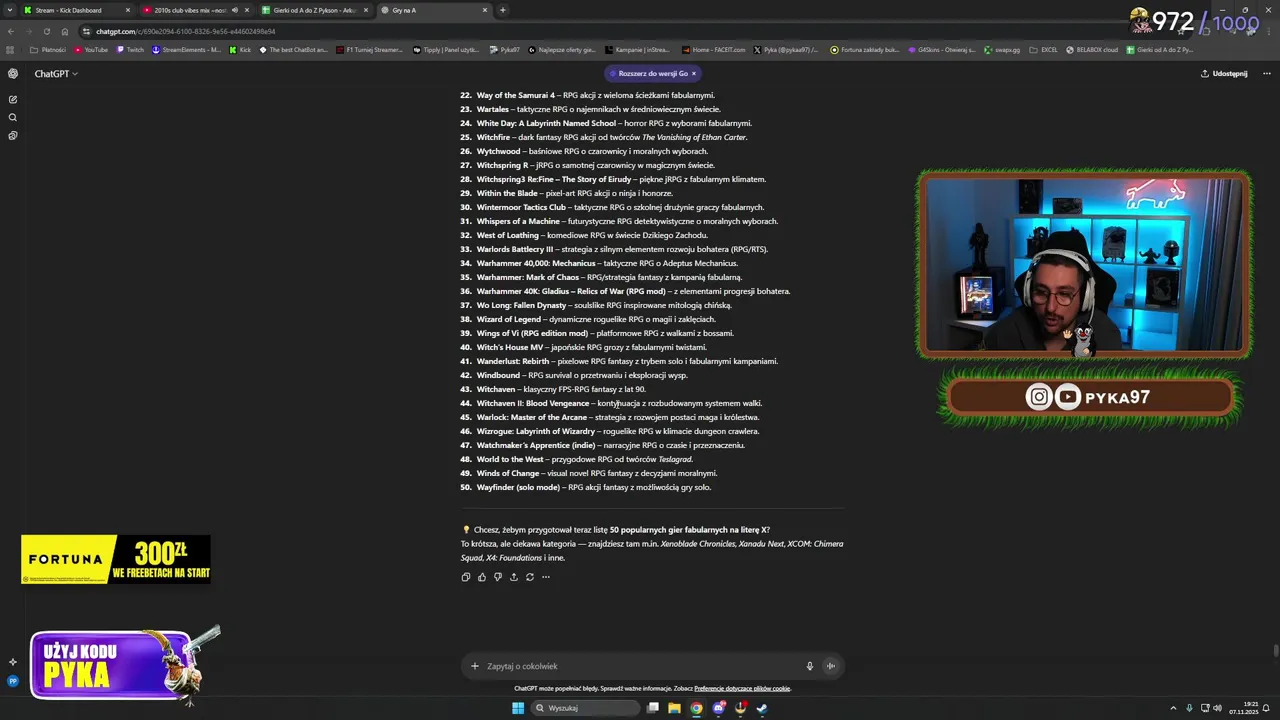Open the Płatności bookmark folder
This screenshot has width=1280, height=720.
(x=48, y=49)
